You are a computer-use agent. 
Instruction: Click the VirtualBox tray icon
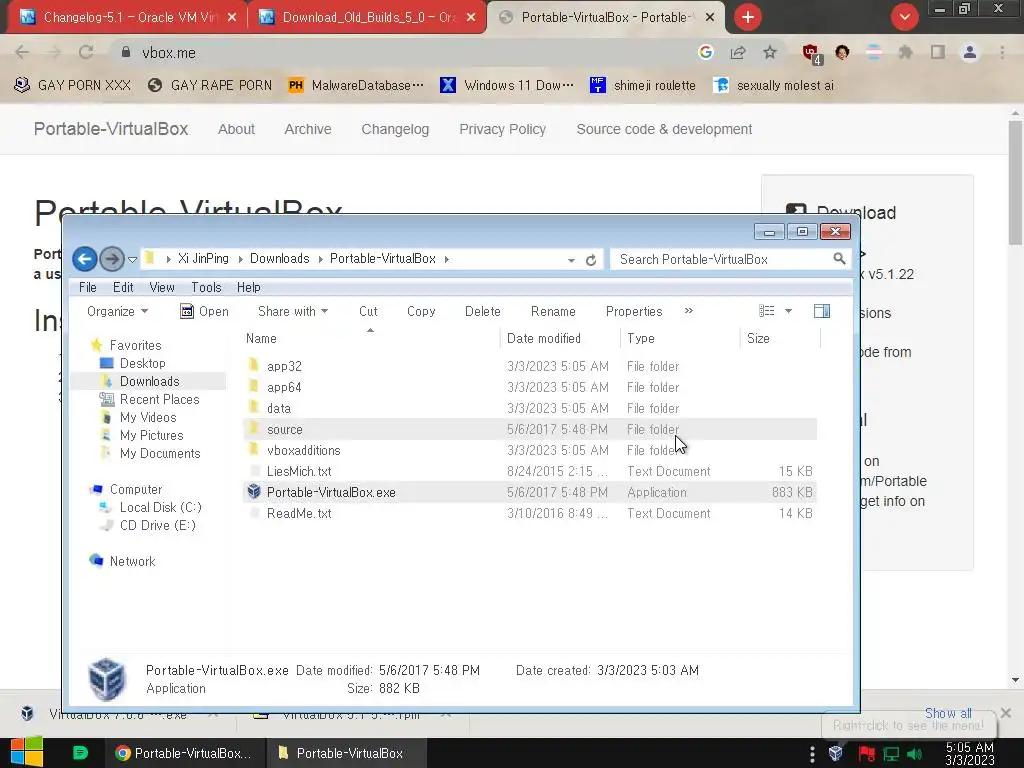click(835, 754)
